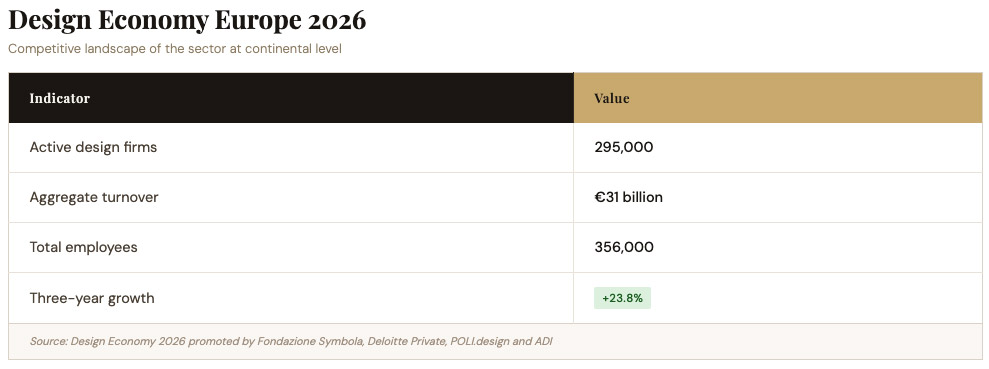Viewport: 989px width, 369px height.
Task: Click the Indicator column header
Action: pyautogui.click(x=60, y=98)
